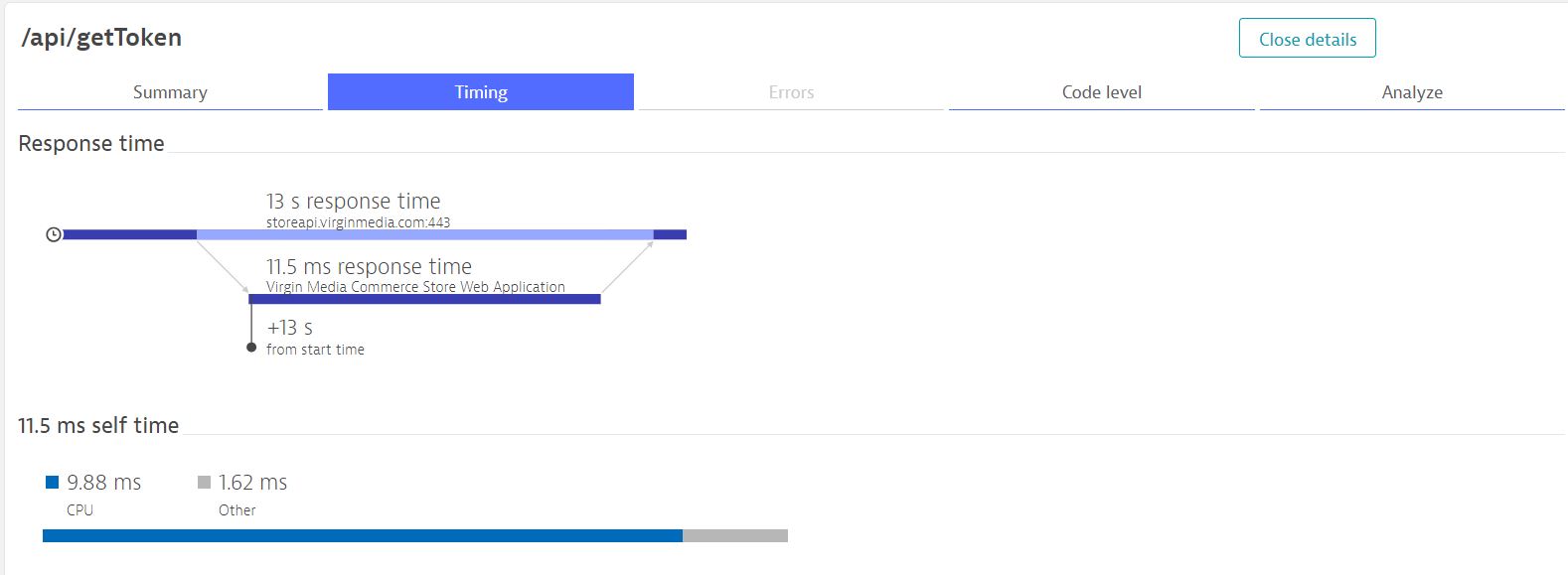Screen dimensions: 1568x575
Task: Click the "+13 s" offset label
Action: tap(289, 328)
